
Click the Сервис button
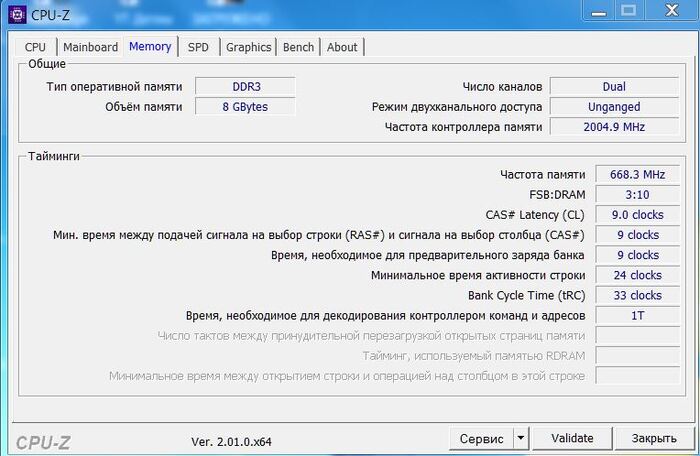[x=482, y=439]
